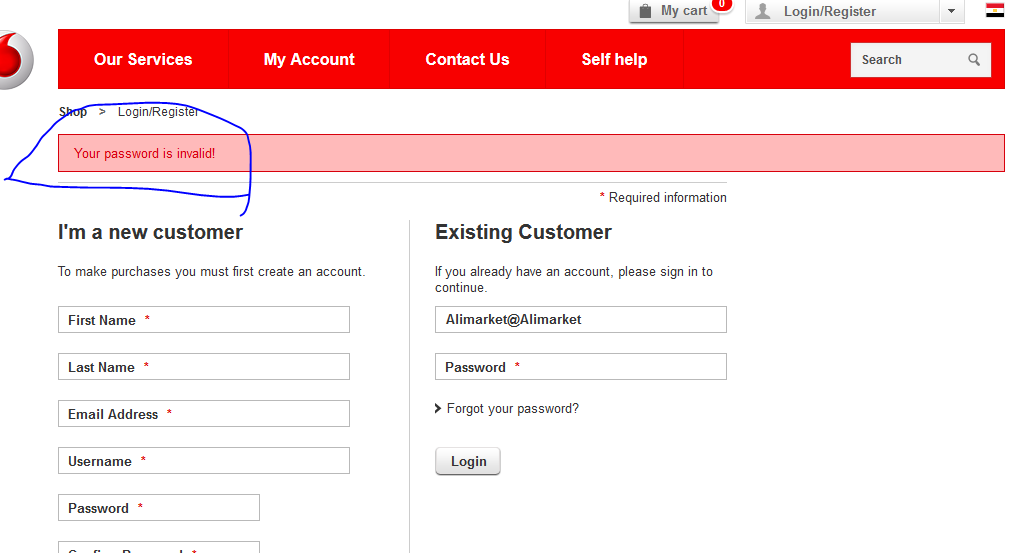
Task: Open the Login/Register dropdown arrow
Action: 951,11
